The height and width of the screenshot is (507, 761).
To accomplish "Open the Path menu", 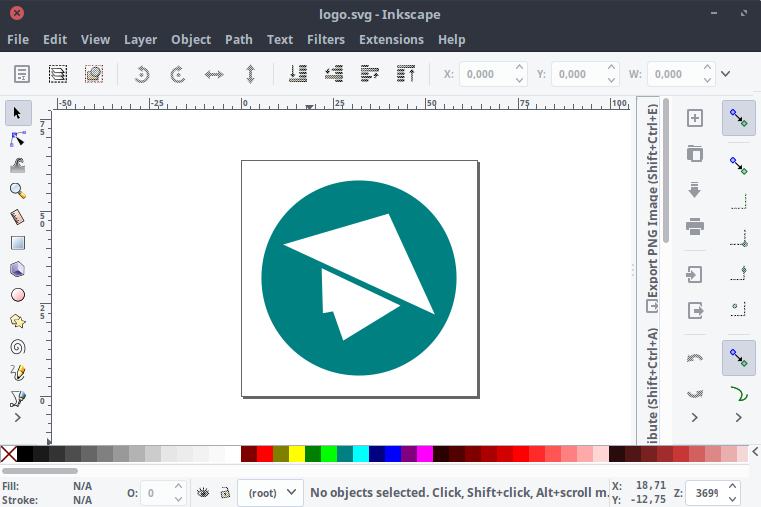I will tap(239, 40).
